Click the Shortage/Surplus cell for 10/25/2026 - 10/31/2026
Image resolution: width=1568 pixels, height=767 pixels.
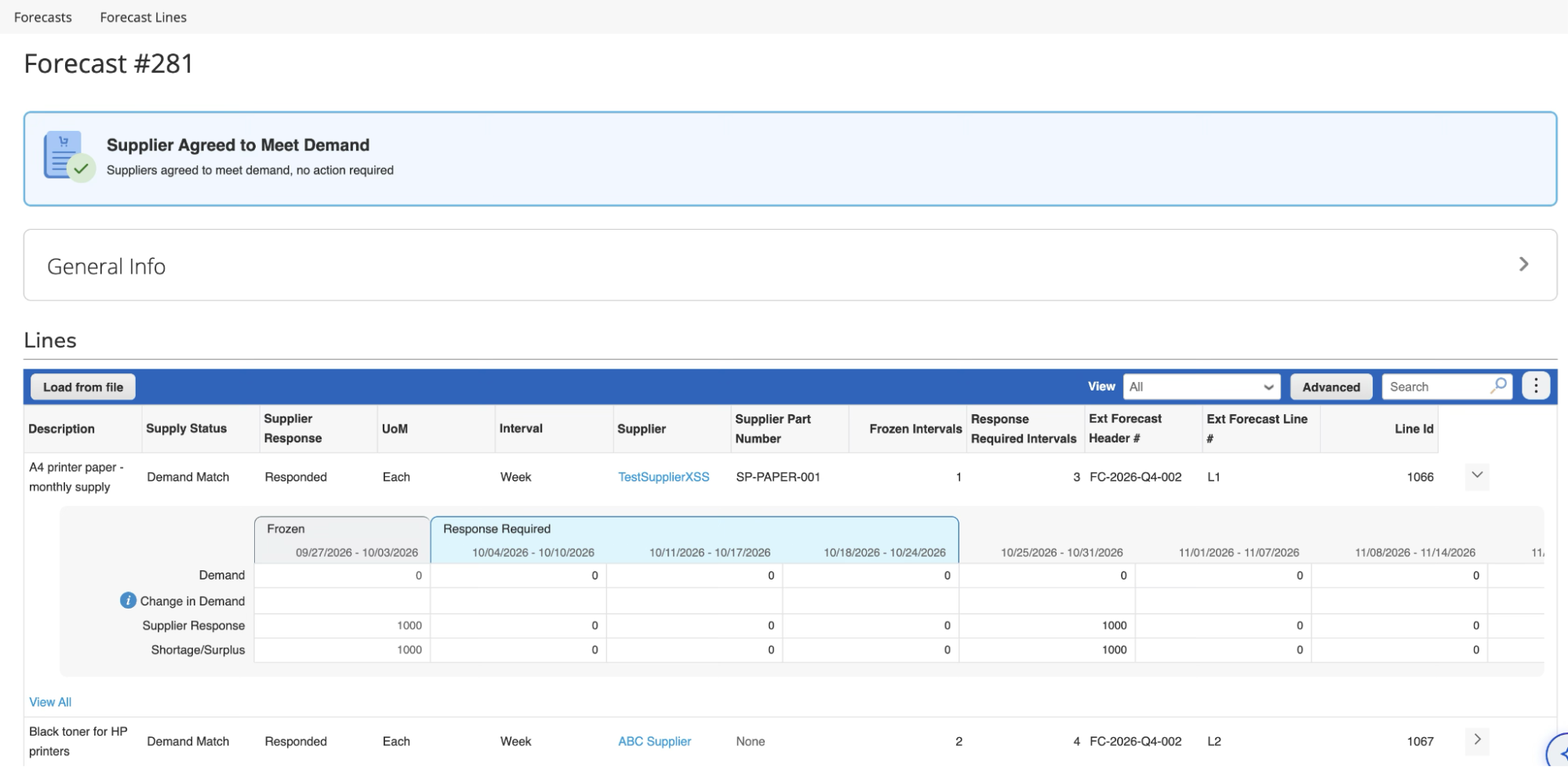(1047, 649)
